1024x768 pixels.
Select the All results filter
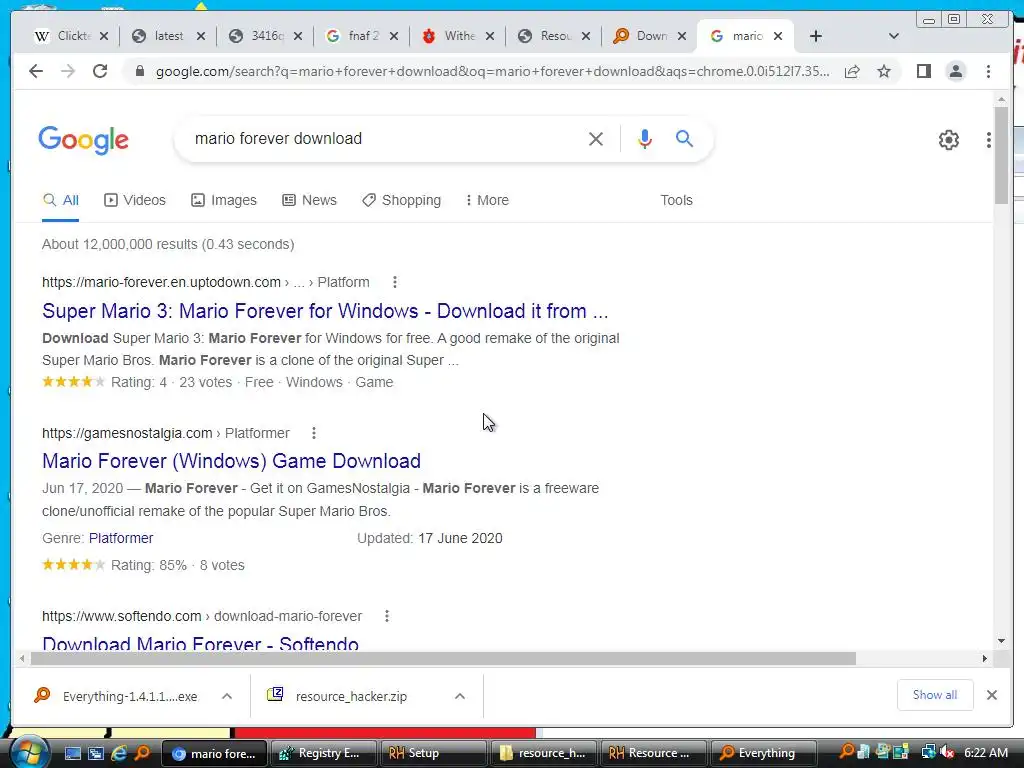coord(61,200)
